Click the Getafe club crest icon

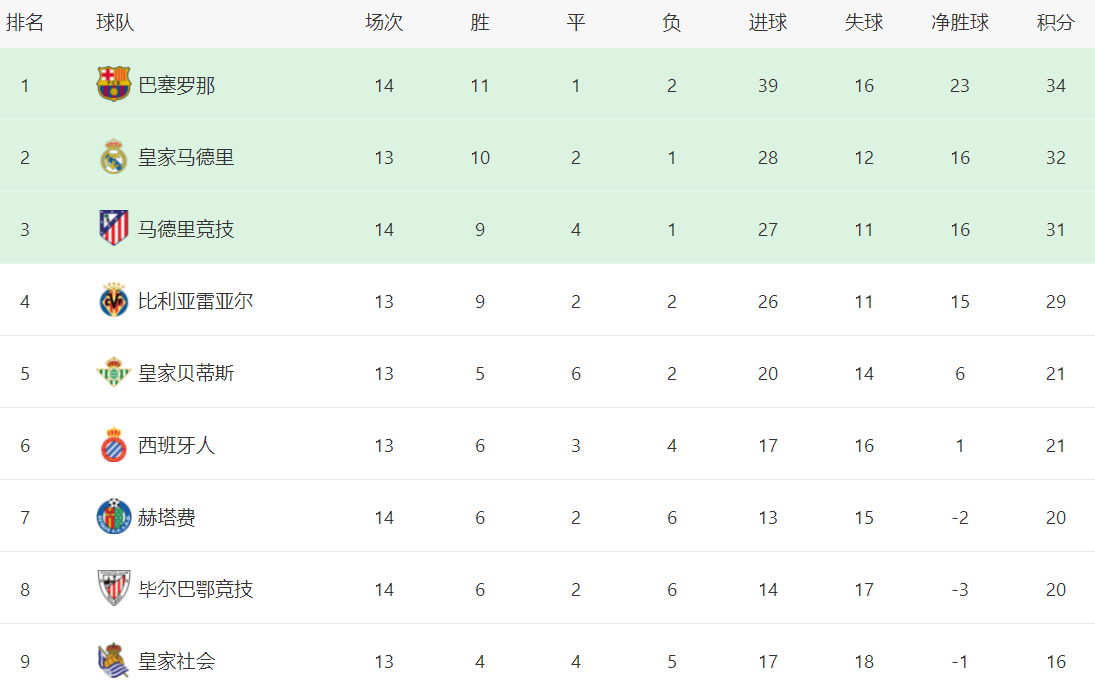[114, 517]
